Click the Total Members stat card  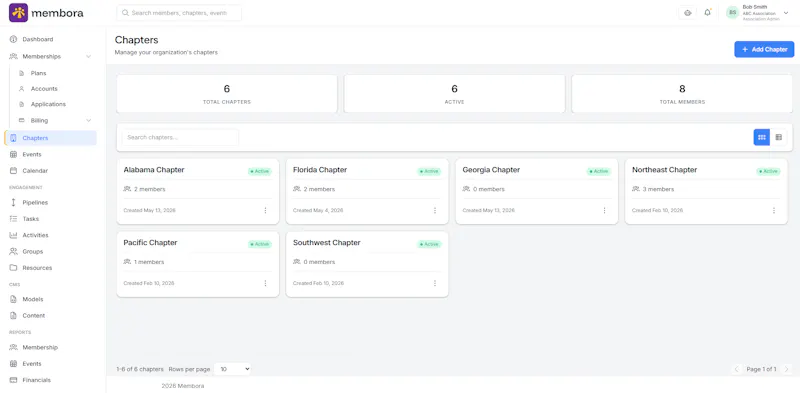(682, 94)
